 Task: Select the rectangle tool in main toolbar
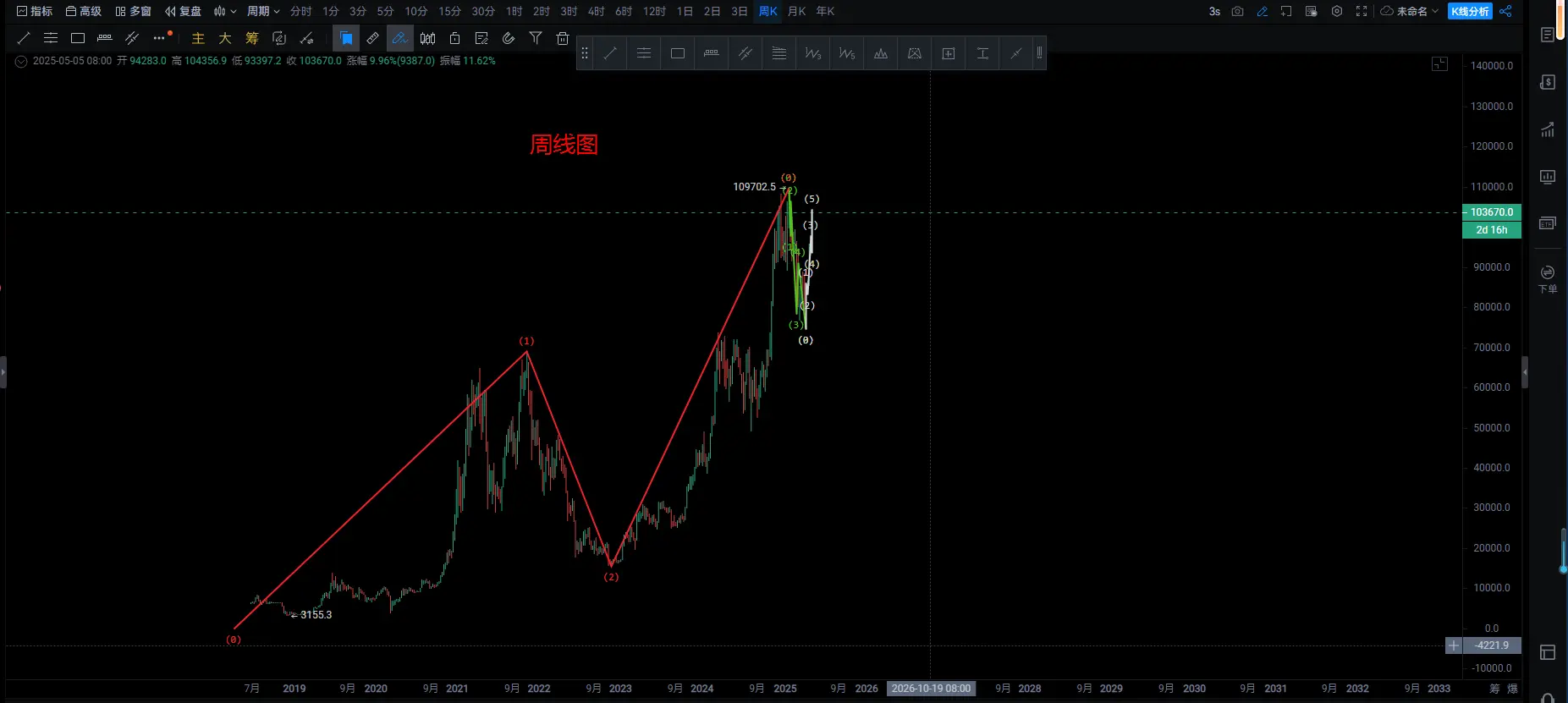click(x=78, y=38)
